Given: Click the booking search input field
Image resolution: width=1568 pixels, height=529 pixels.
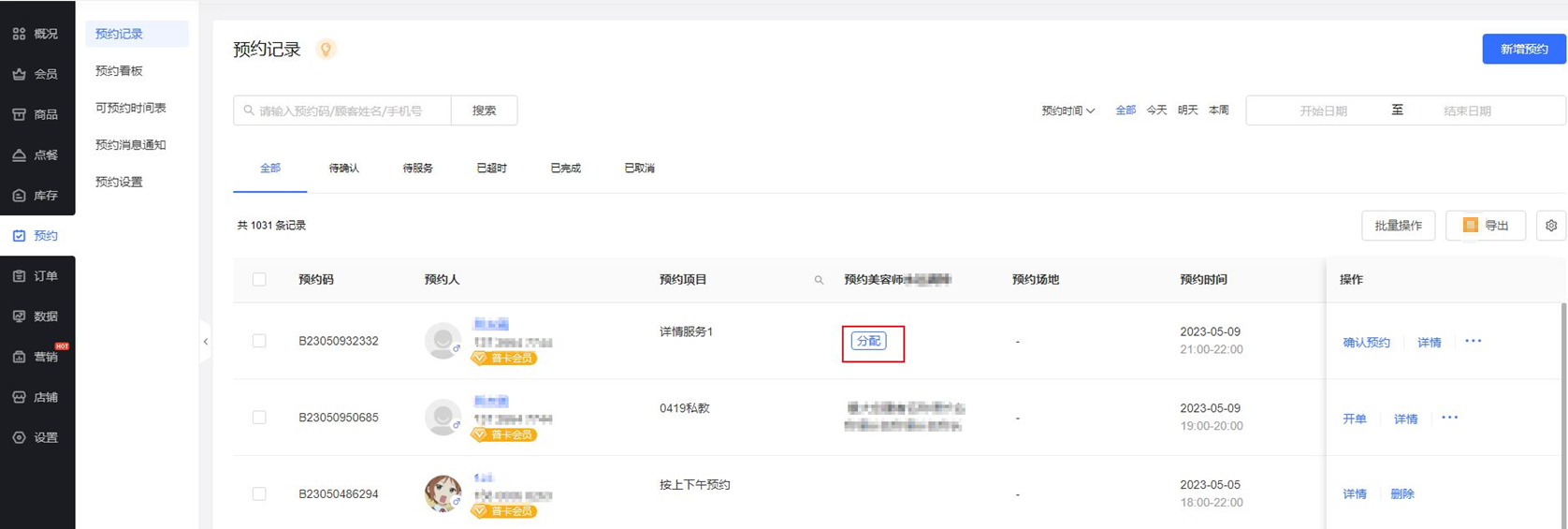Looking at the screenshot, I should coord(342,110).
